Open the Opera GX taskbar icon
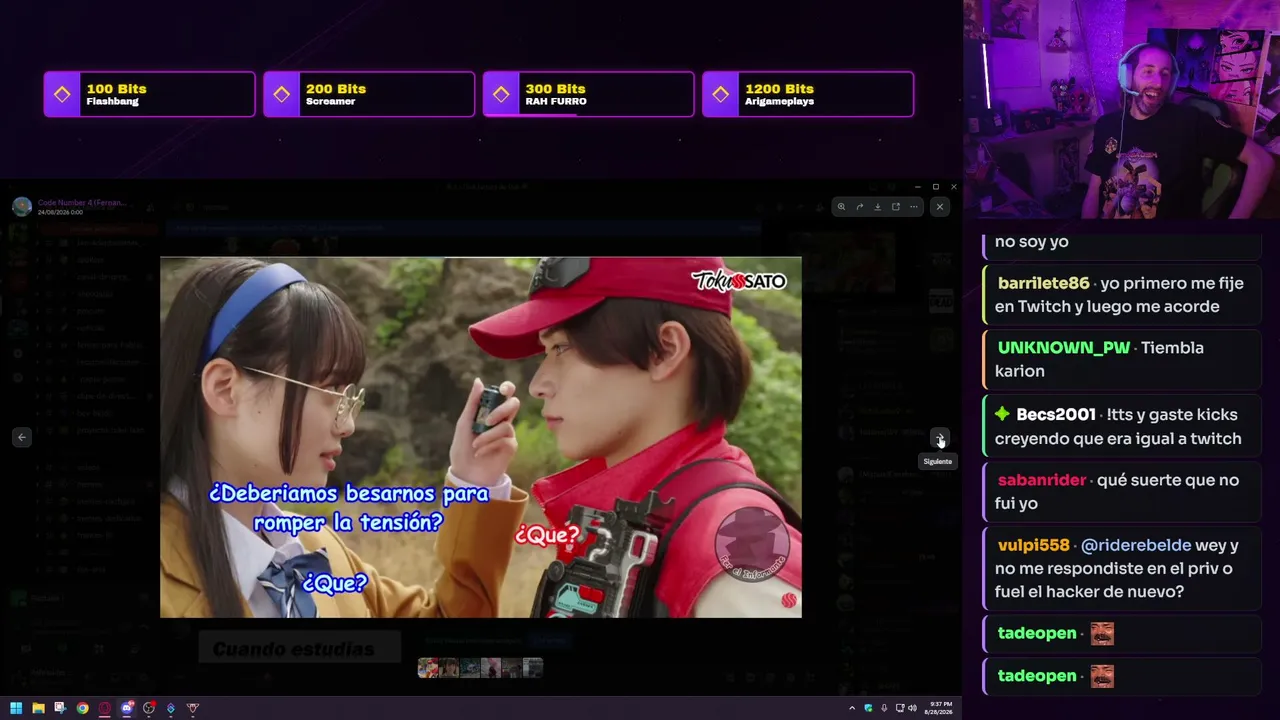1280x720 pixels. 104,708
